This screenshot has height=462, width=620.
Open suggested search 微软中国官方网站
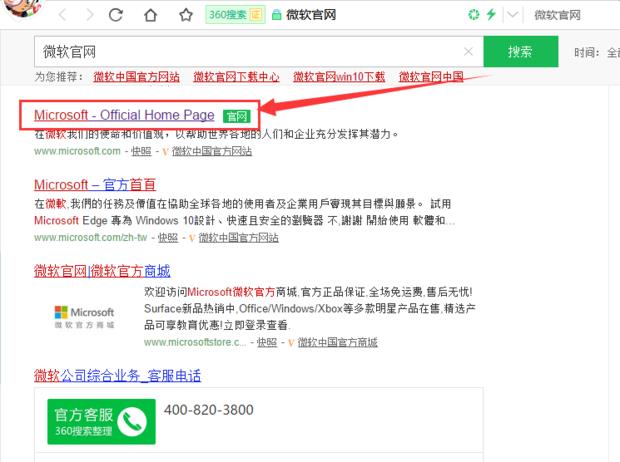coord(136,77)
